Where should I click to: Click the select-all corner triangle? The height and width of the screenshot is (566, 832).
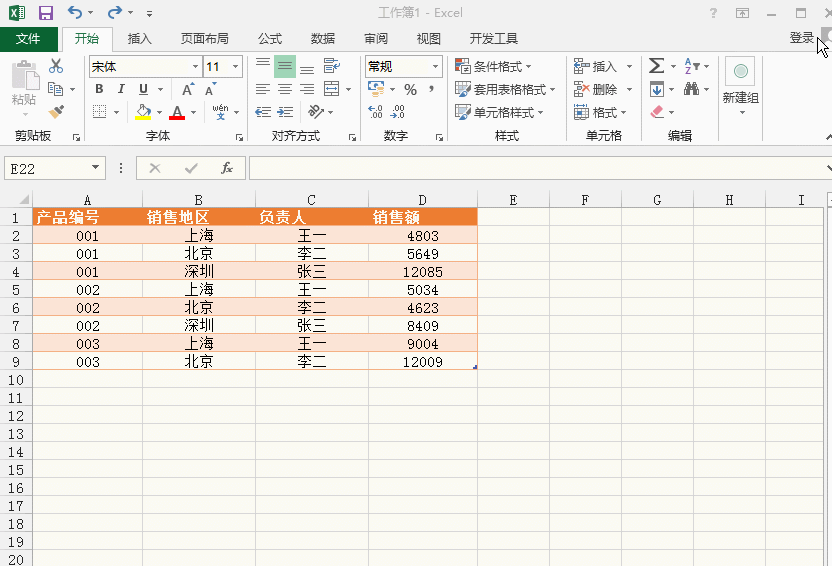(x=24, y=199)
